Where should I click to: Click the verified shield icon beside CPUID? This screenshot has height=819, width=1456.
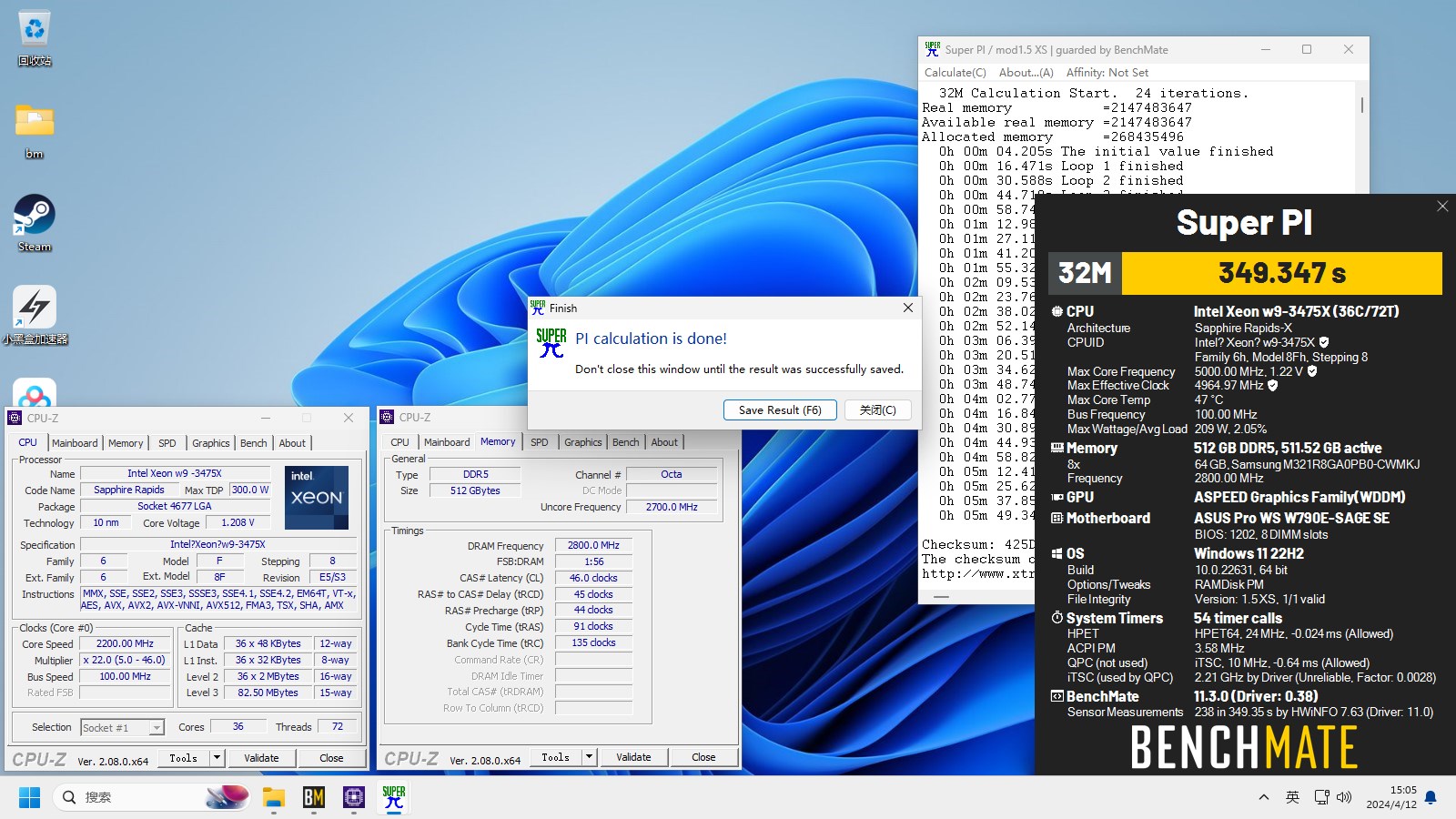1323,342
